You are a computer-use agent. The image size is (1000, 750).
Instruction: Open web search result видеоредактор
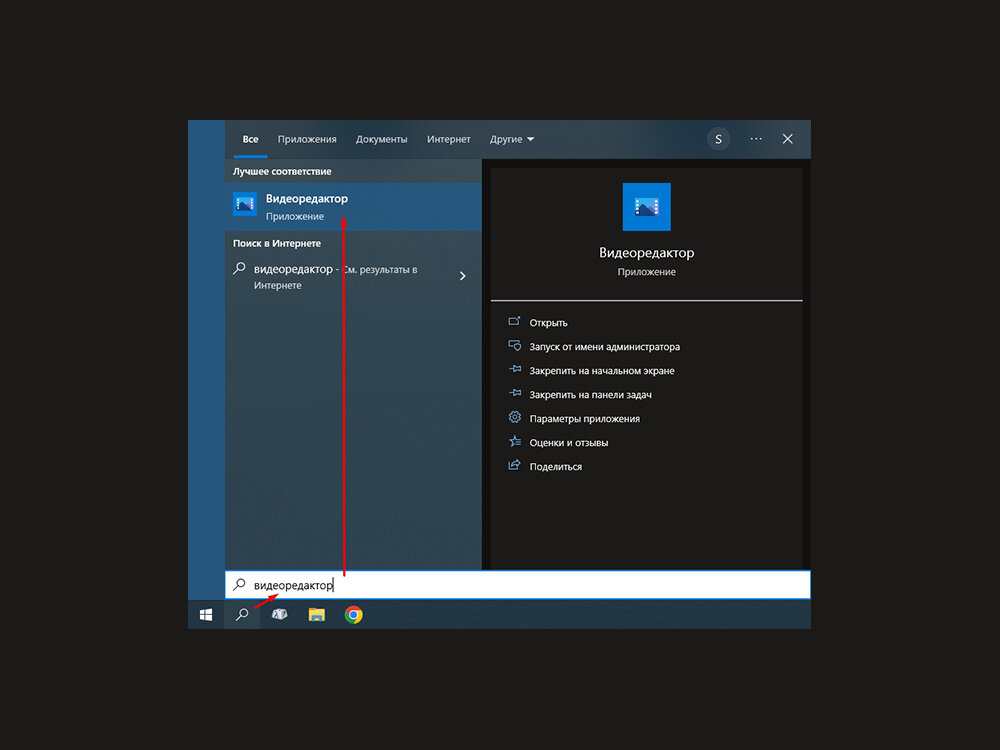(353, 277)
